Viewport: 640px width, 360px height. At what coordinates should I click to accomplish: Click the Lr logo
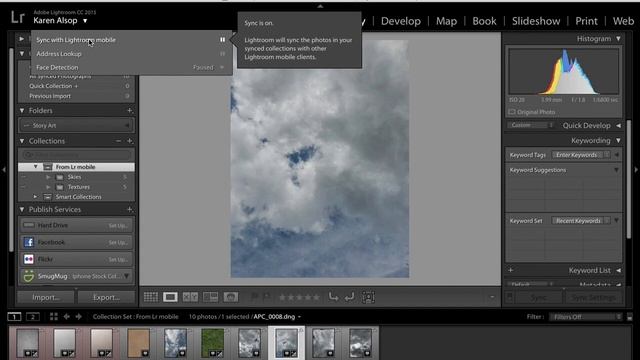click(x=18, y=17)
